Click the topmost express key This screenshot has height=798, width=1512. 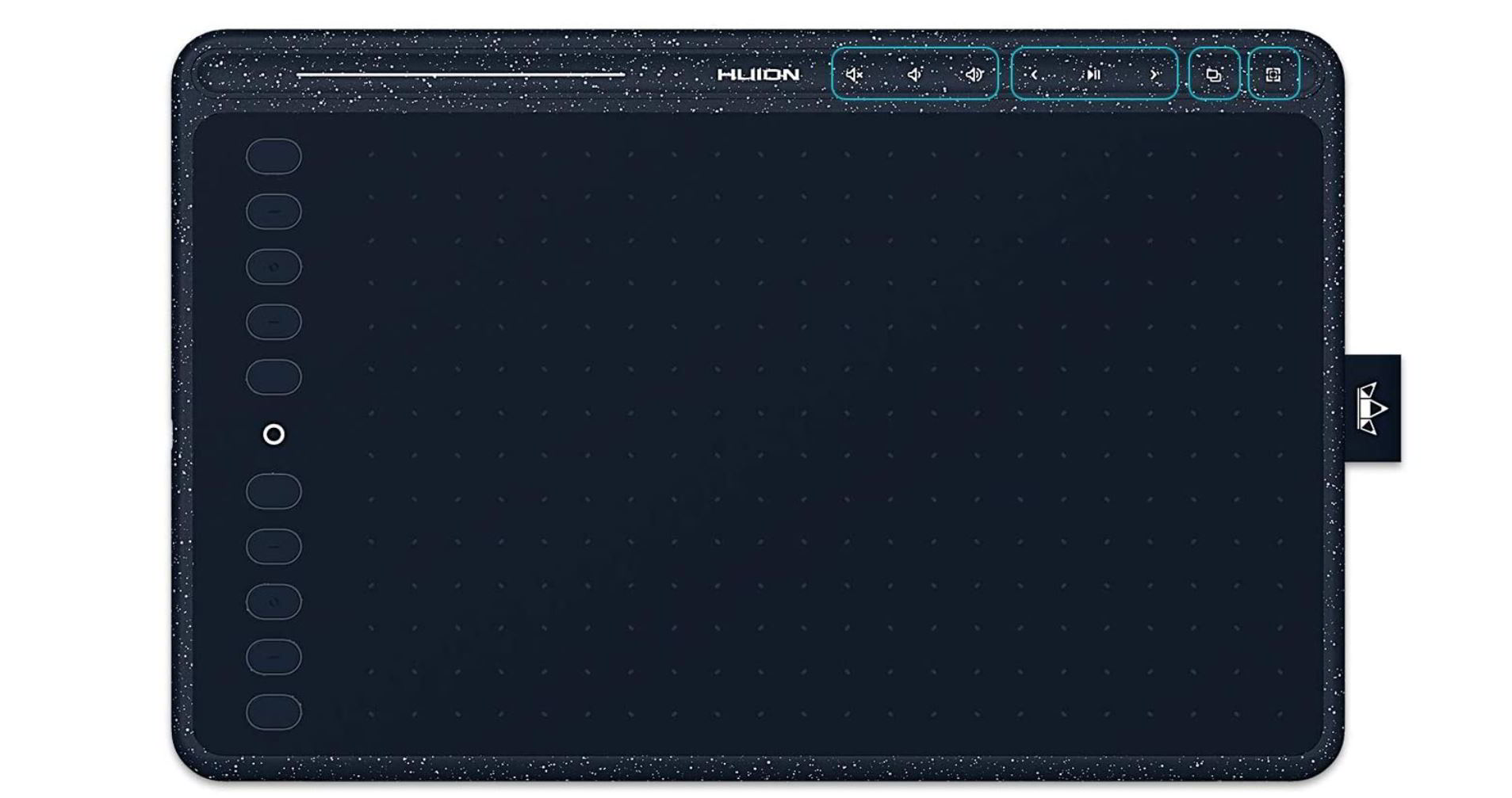tap(274, 156)
